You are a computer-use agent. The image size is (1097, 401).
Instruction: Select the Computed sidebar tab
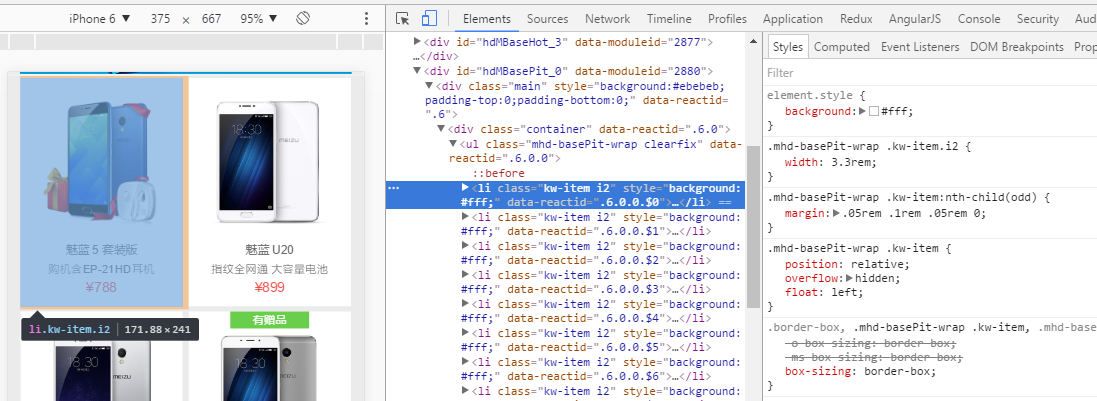(842, 47)
